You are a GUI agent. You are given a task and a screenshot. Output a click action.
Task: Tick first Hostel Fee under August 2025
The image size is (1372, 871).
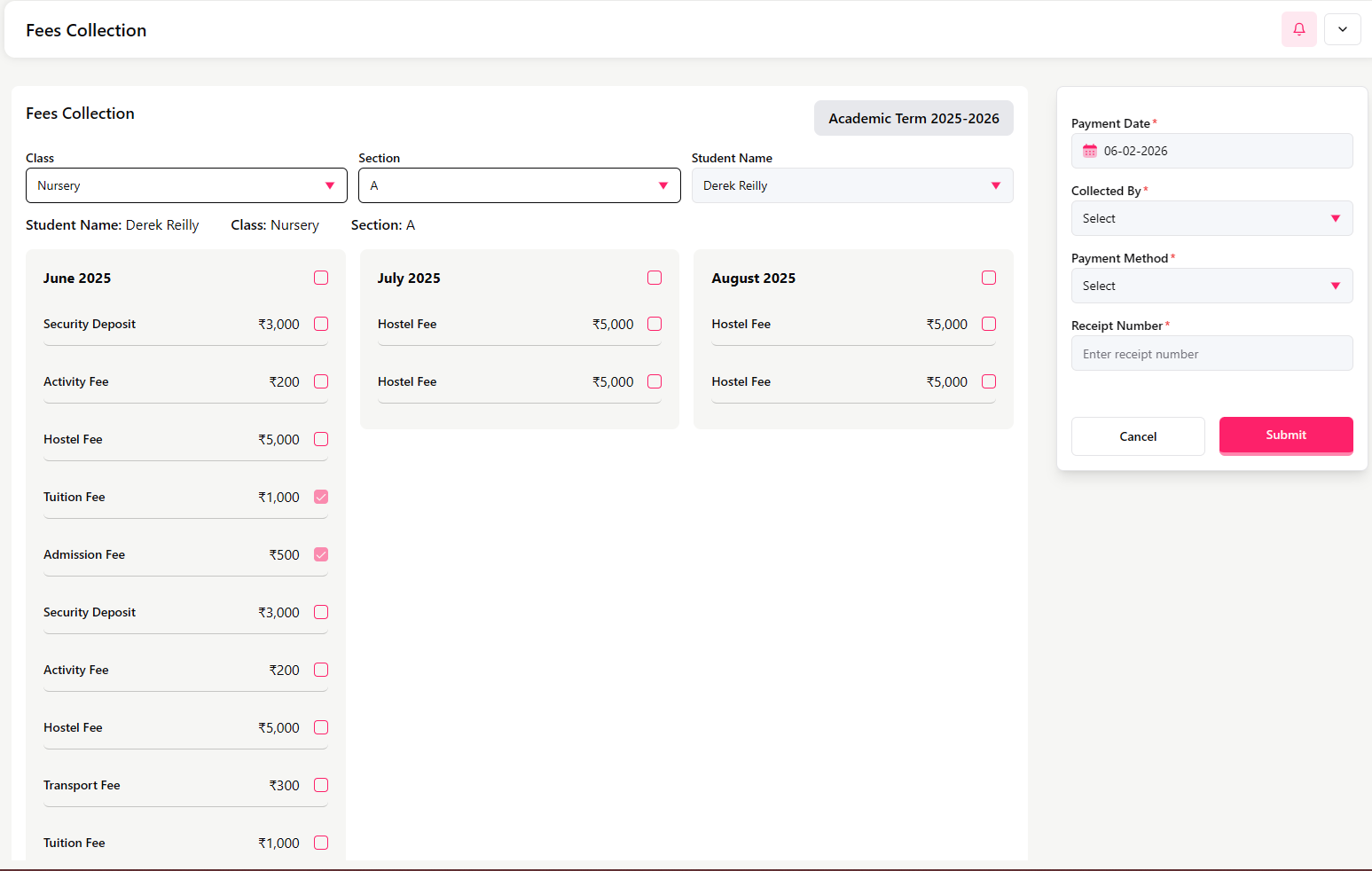tap(989, 324)
